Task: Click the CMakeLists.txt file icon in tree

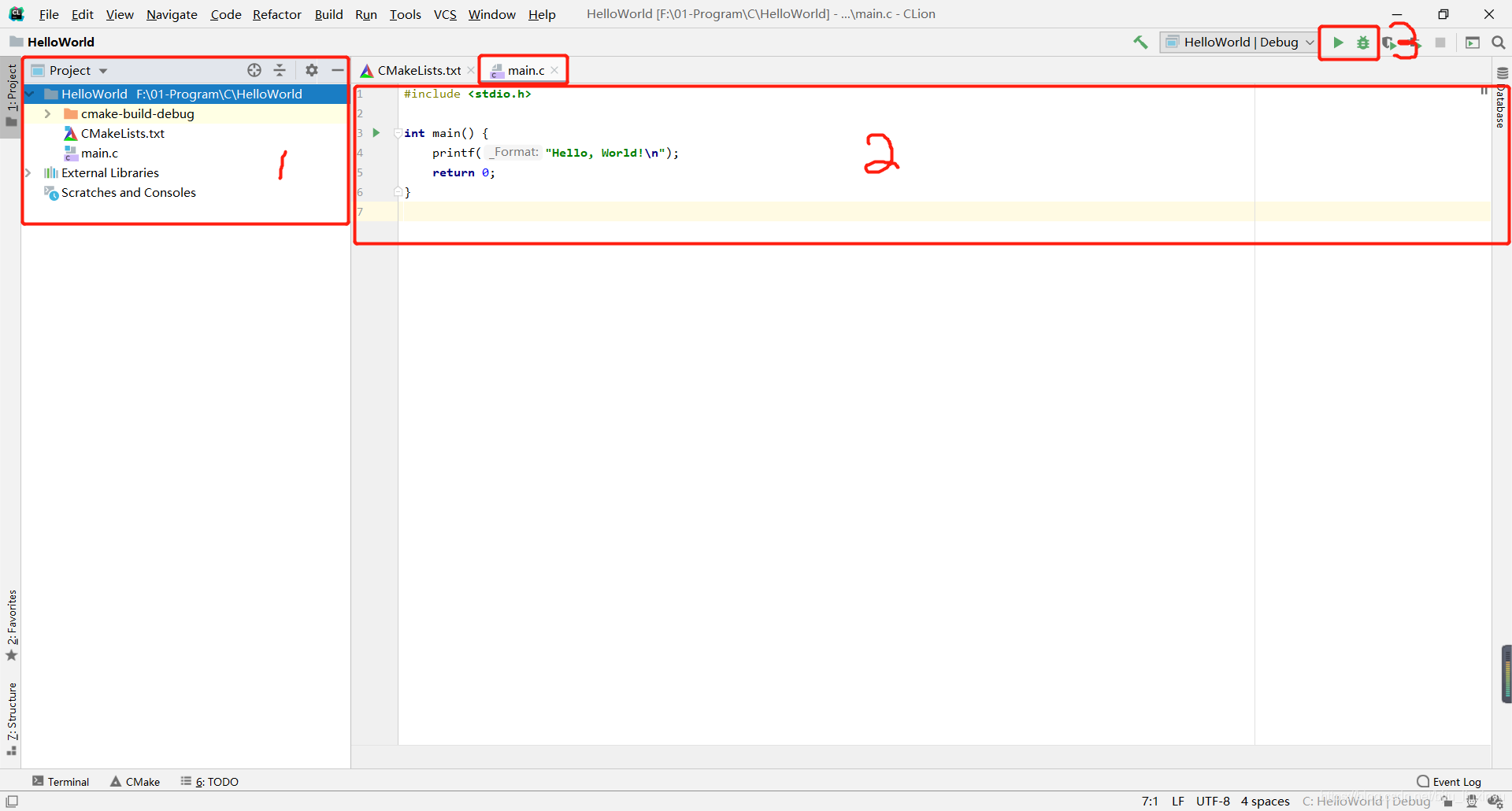Action: 71,133
